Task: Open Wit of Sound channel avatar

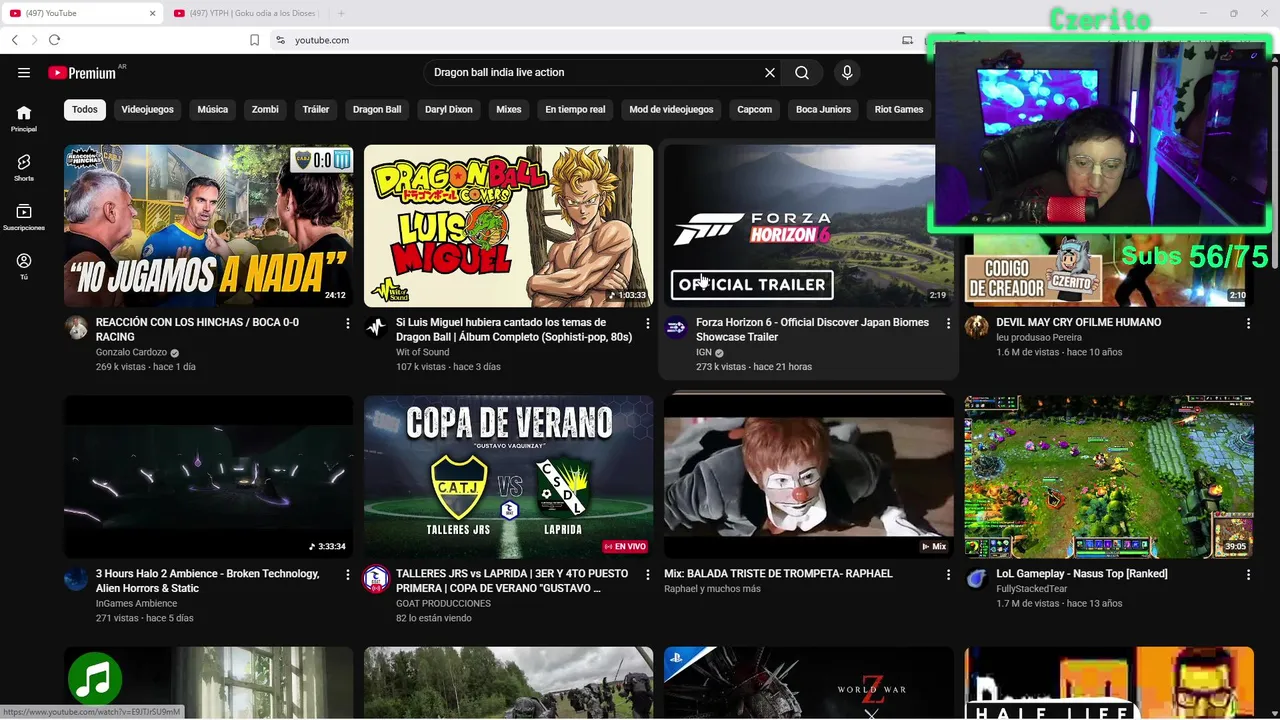Action: 376,327
